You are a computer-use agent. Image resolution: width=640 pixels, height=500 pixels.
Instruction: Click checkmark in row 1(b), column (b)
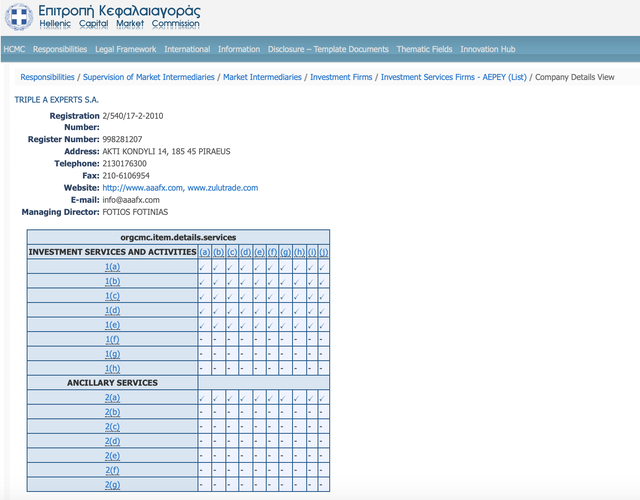pos(216,282)
